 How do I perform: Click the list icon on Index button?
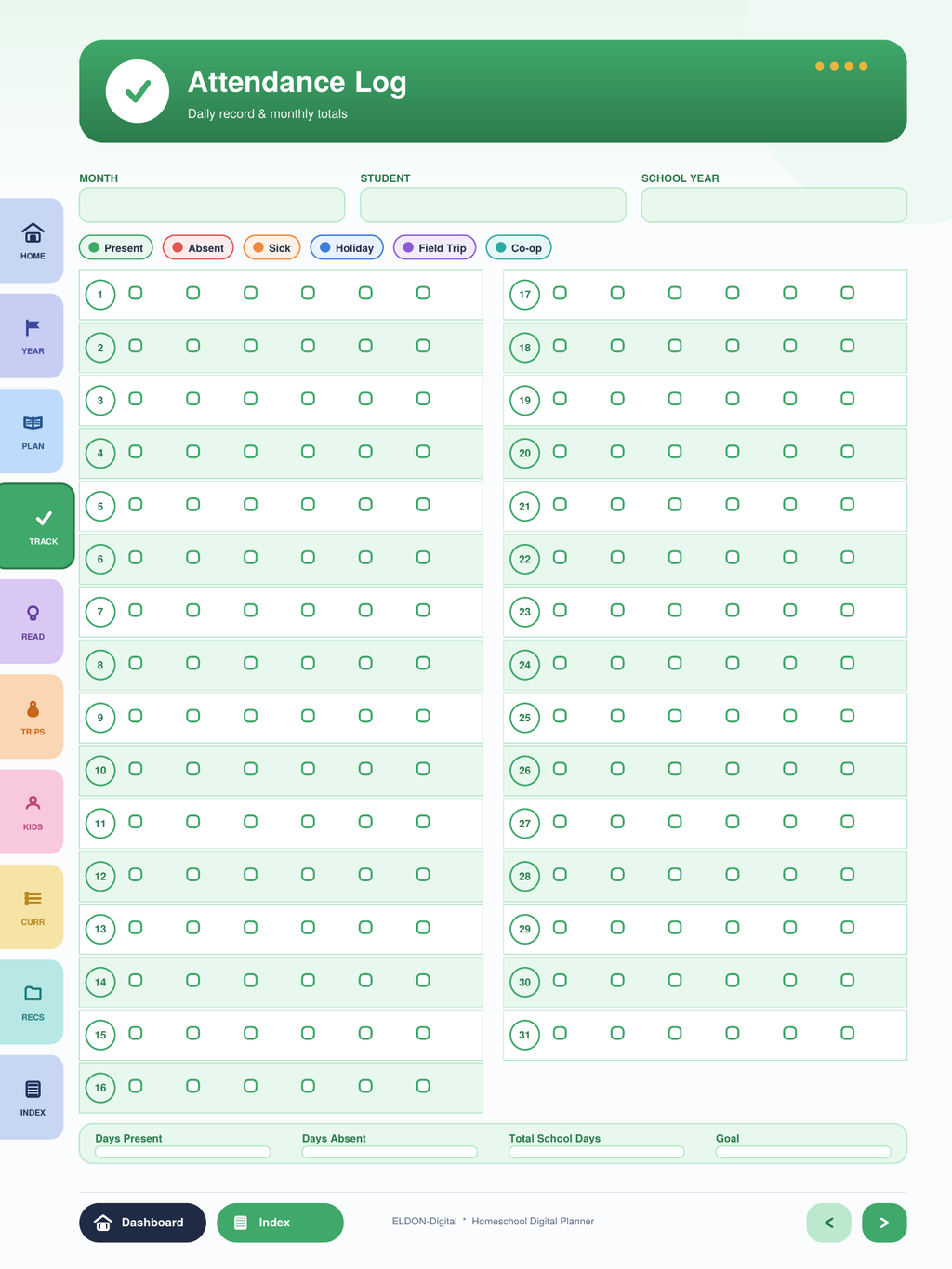[x=240, y=1223]
